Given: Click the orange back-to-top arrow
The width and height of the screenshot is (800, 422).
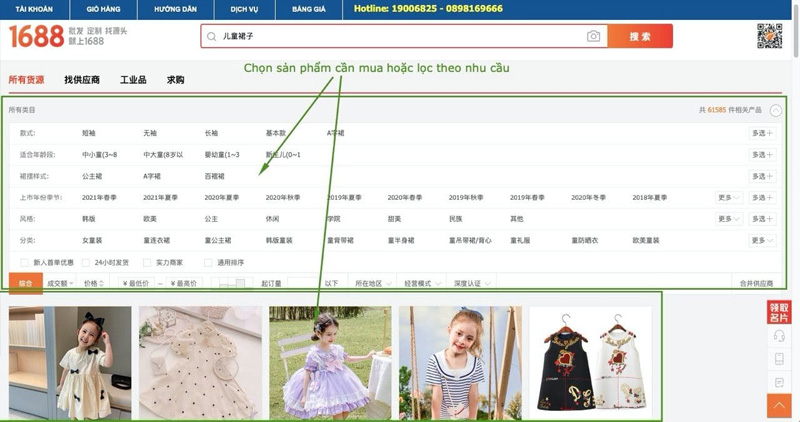Looking at the screenshot, I should tap(779, 406).
